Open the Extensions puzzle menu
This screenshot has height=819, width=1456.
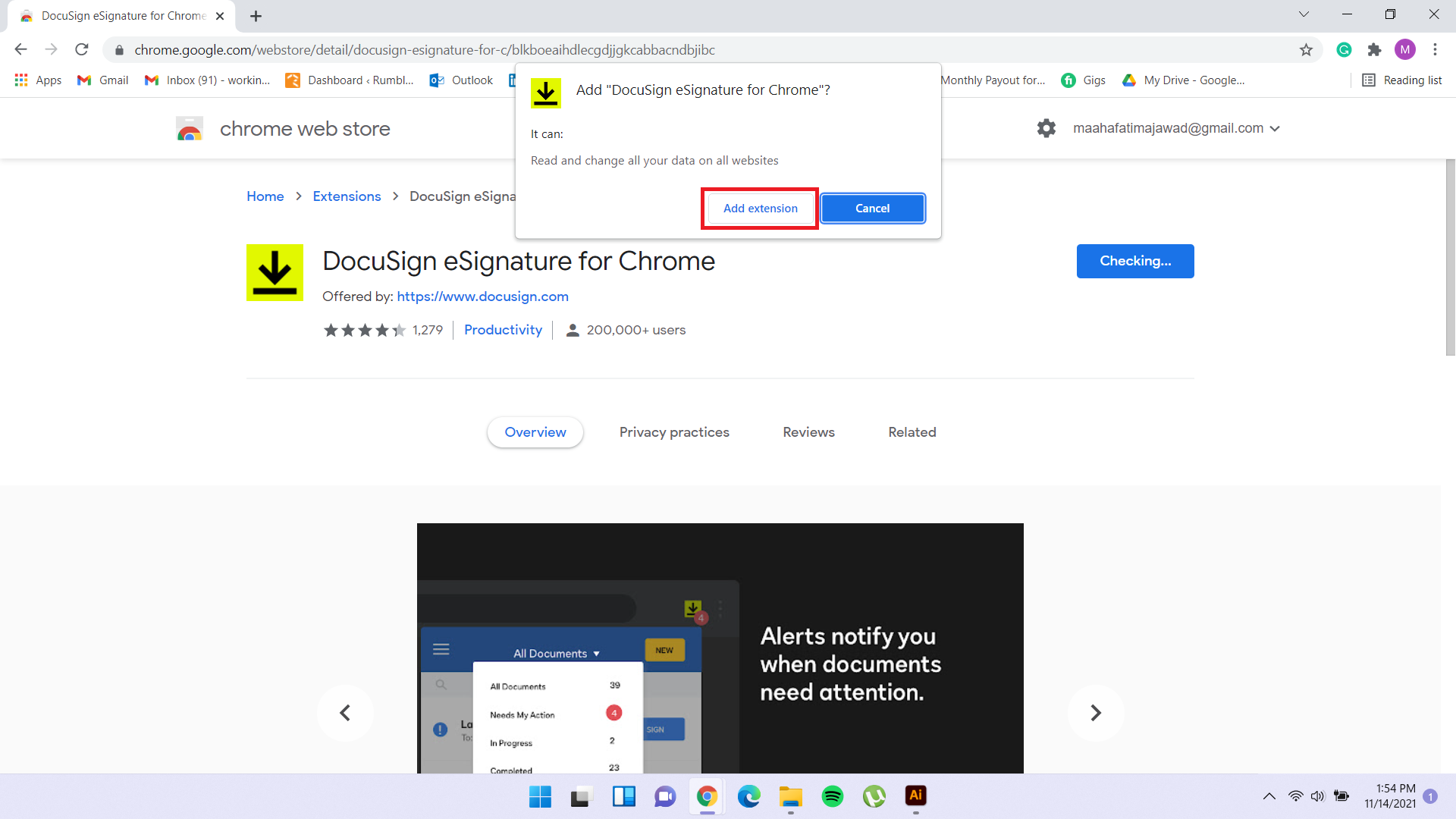coord(1374,50)
